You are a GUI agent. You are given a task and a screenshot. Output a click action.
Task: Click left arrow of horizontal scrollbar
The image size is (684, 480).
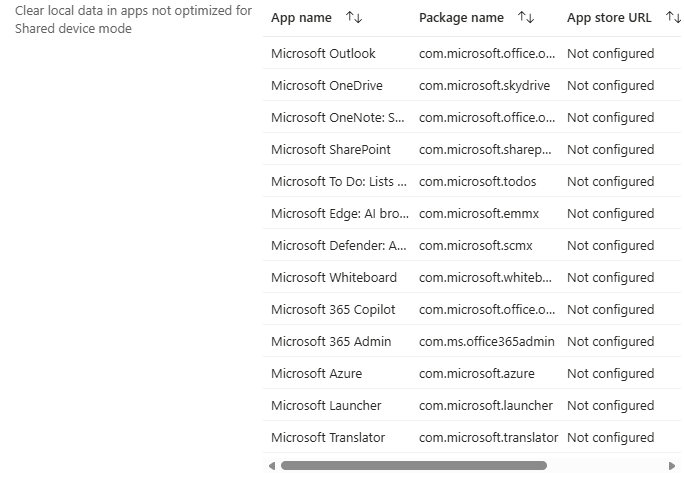click(x=272, y=466)
